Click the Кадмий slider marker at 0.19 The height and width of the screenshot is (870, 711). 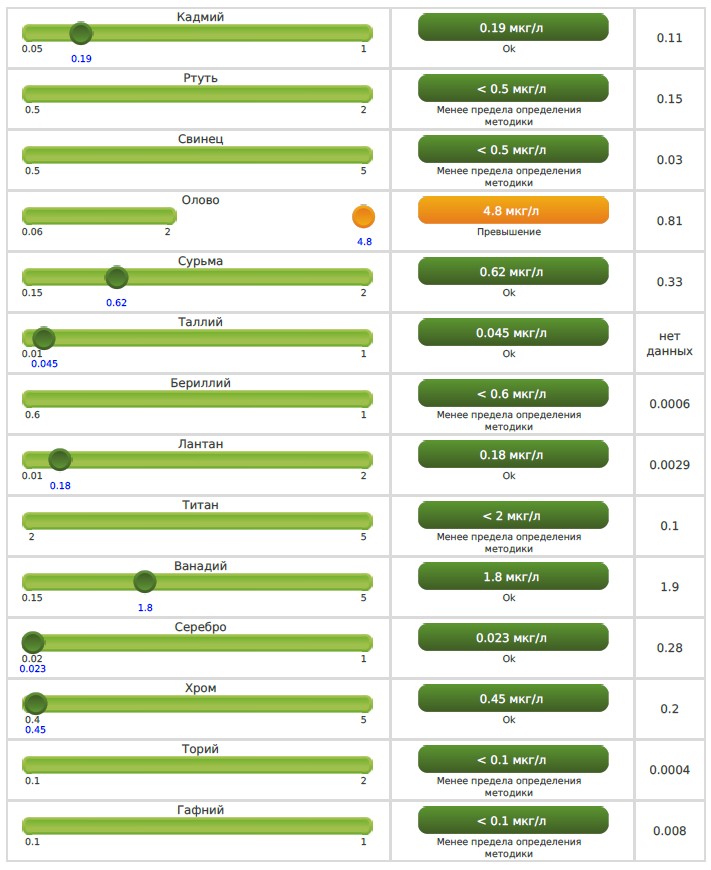81,33
